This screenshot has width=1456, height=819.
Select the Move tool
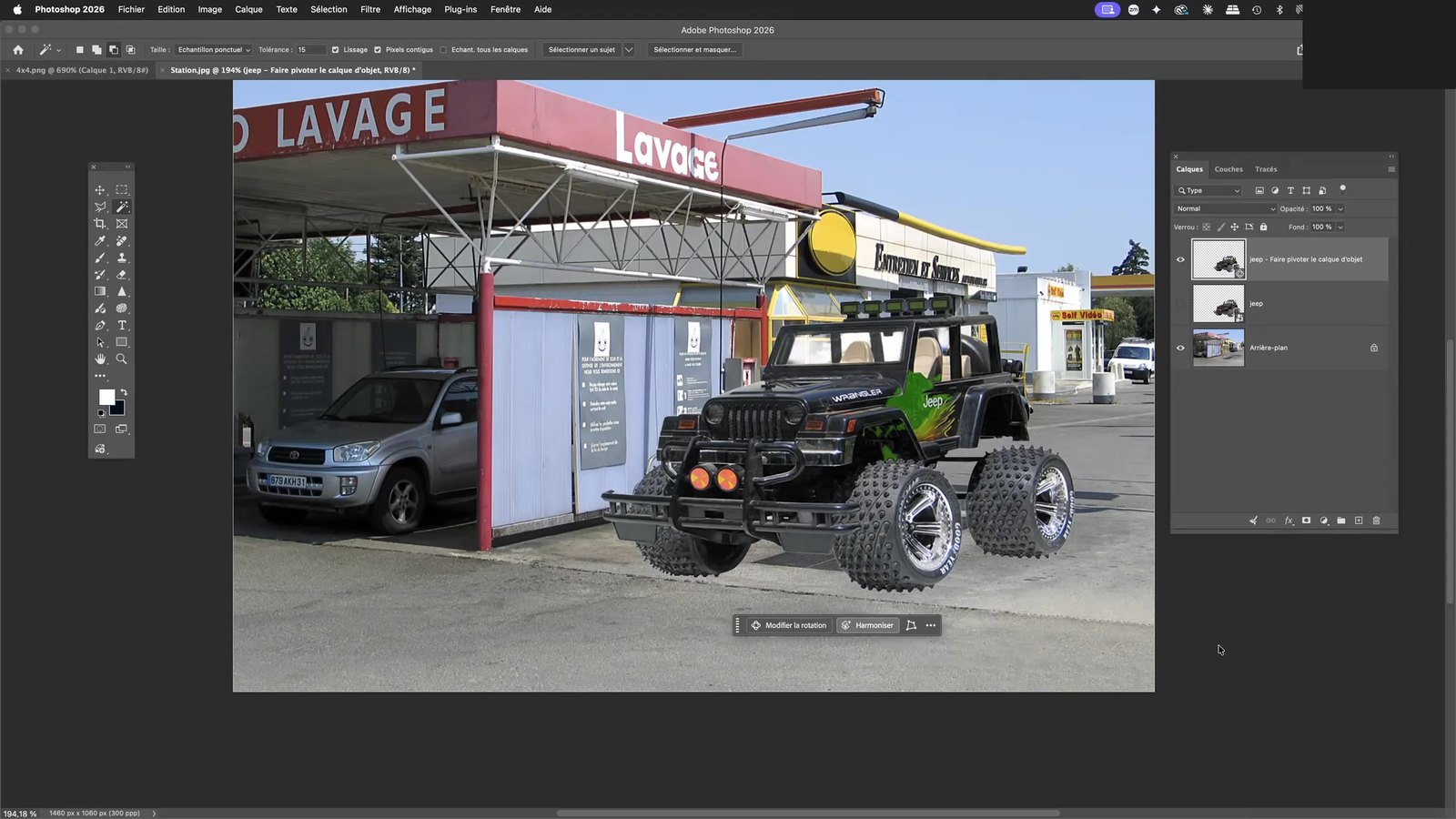point(100,190)
